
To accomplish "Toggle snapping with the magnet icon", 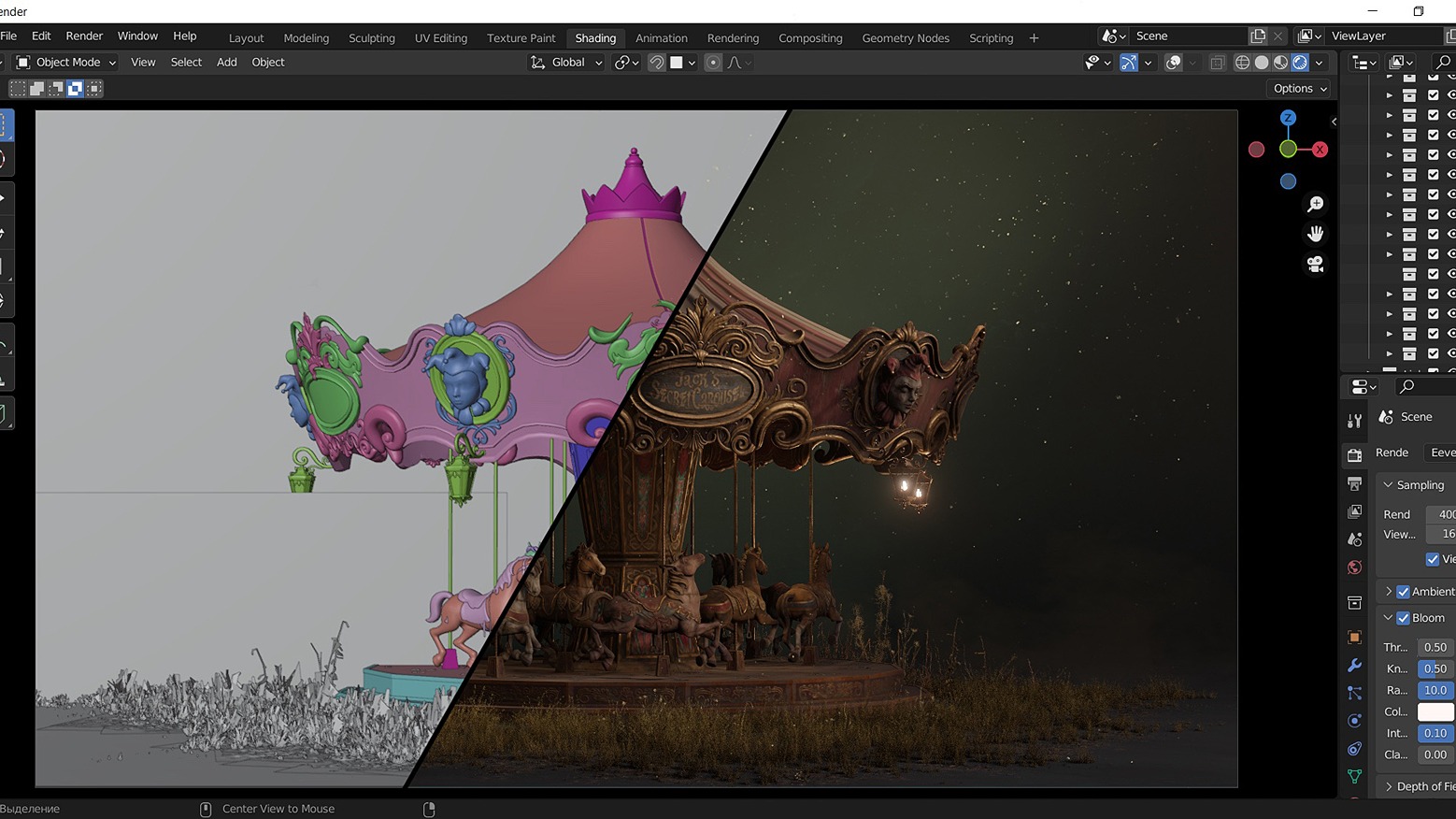I will (657, 63).
